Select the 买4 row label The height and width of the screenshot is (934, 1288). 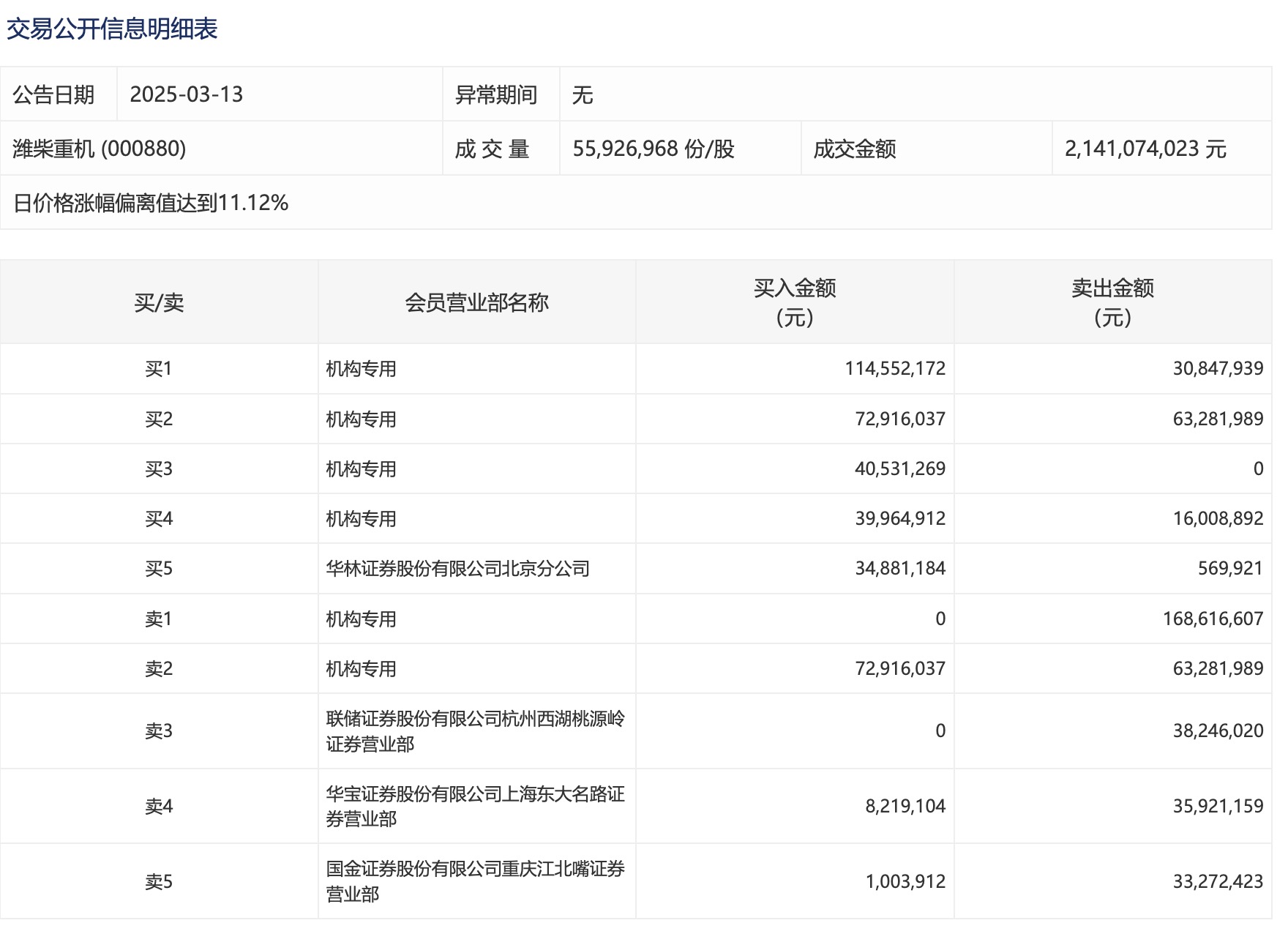159,518
